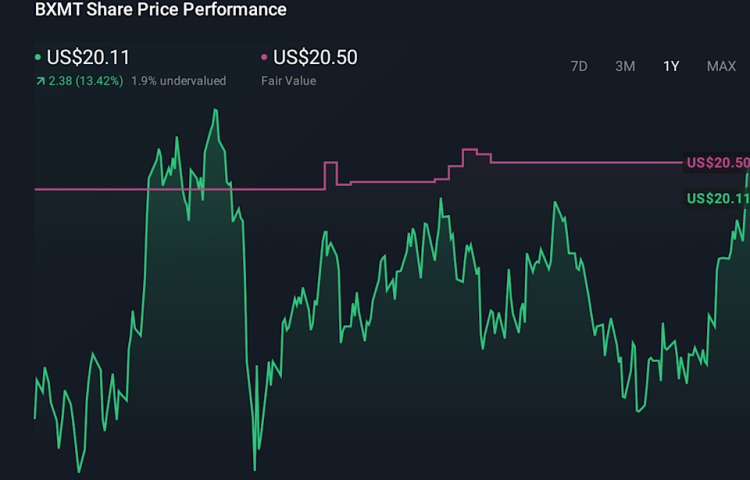Click the US$20.11 share price heading
Screen dimensions: 750x480
tap(88, 58)
